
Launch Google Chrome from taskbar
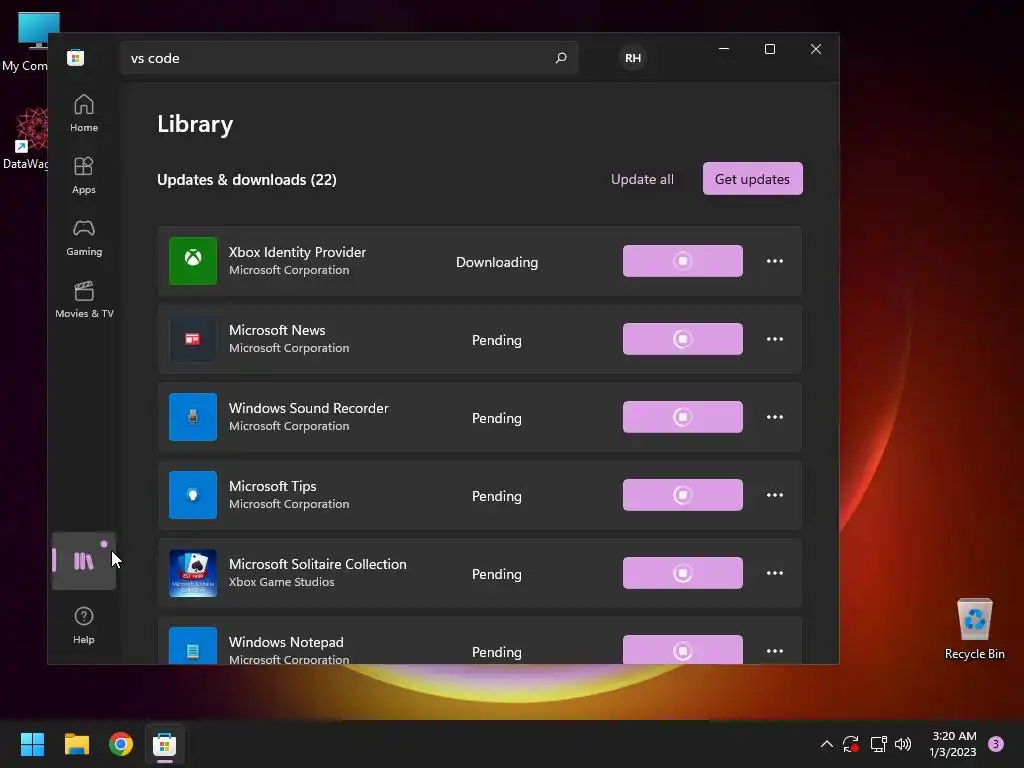pos(121,744)
